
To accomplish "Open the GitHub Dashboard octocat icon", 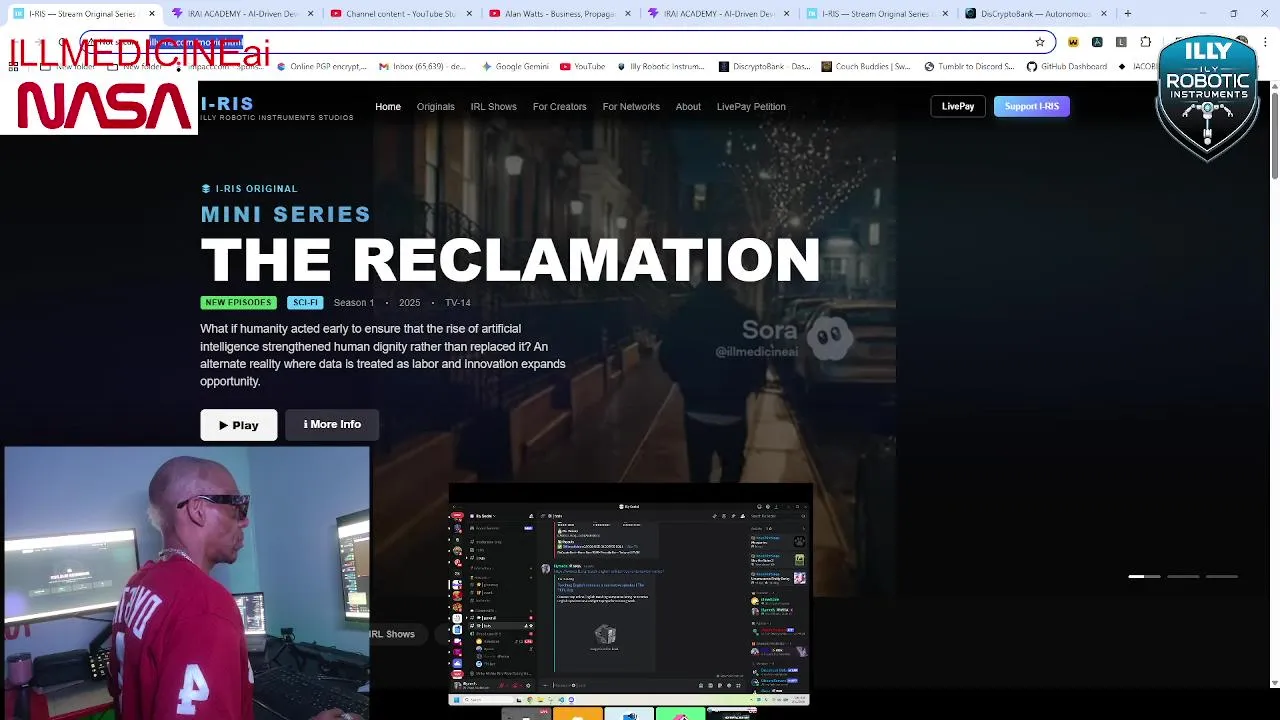I will [x=1032, y=67].
